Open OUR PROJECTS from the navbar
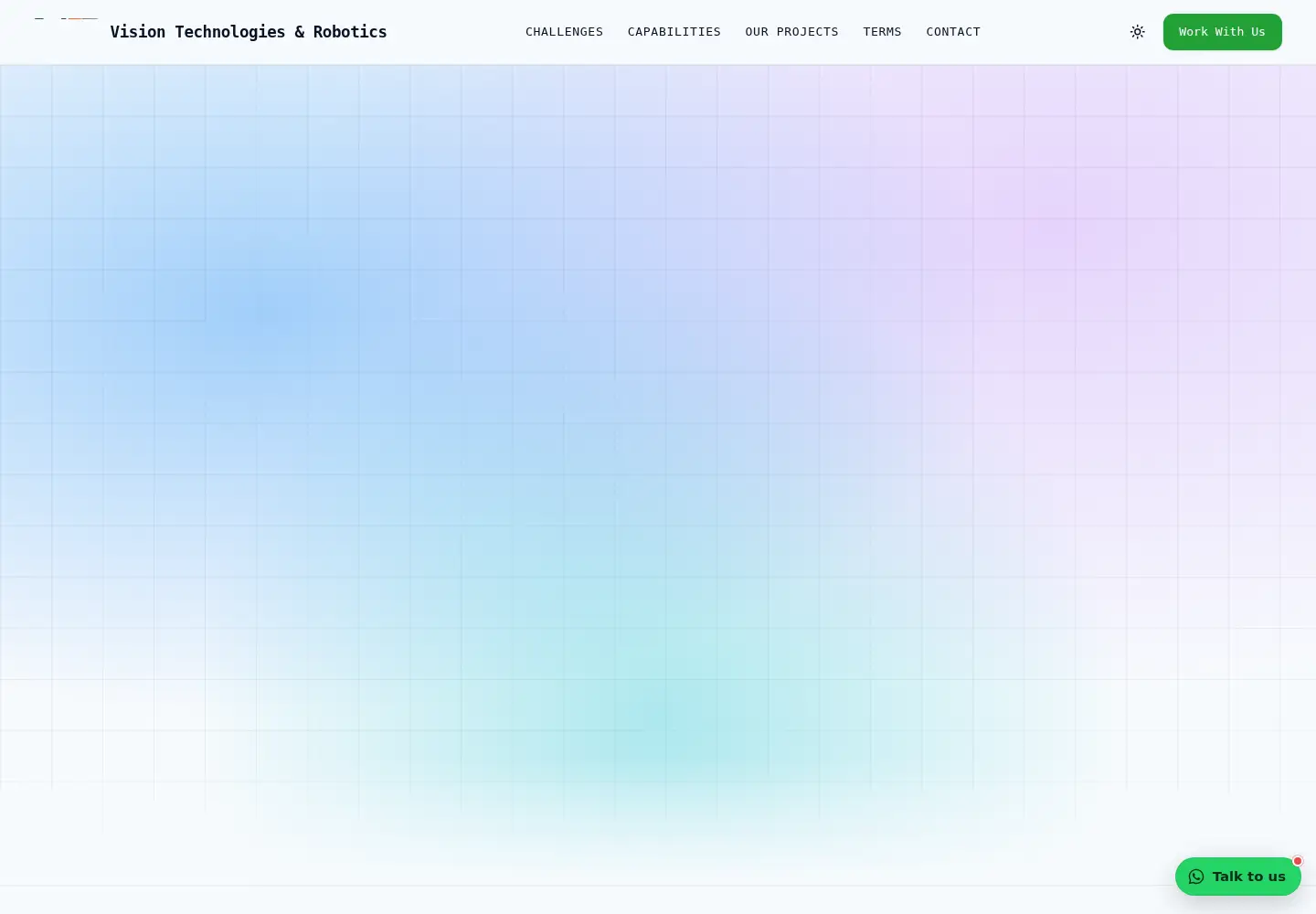The height and width of the screenshot is (914, 1316). (791, 32)
